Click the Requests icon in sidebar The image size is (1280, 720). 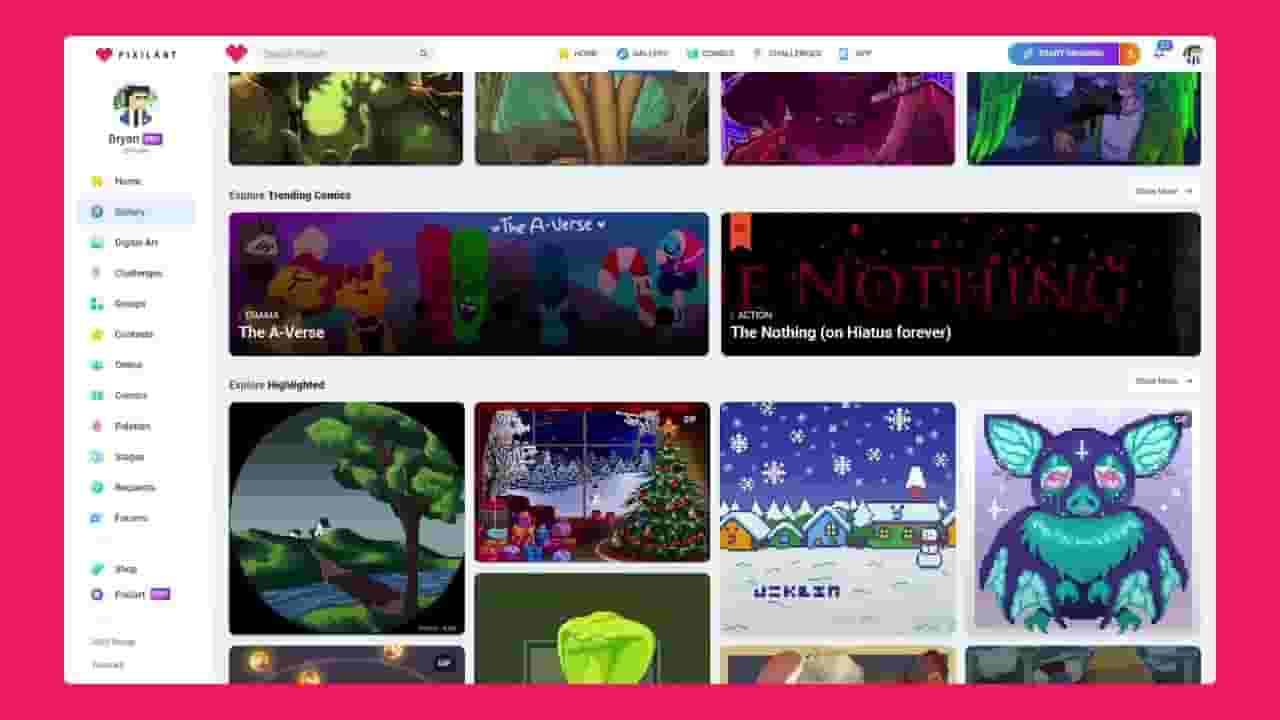click(97, 487)
